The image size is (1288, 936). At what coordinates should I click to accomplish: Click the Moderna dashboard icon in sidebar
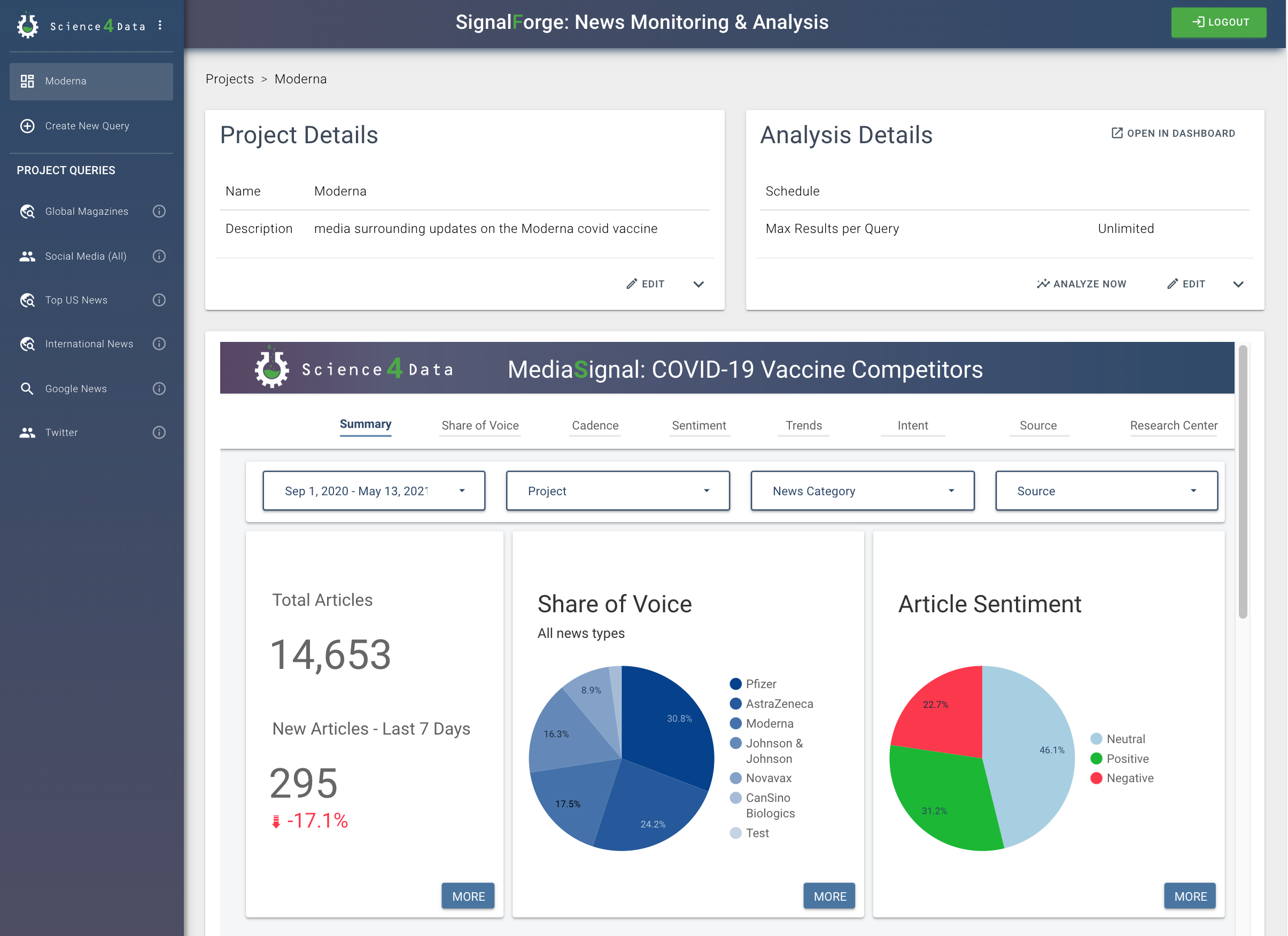coord(27,81)
